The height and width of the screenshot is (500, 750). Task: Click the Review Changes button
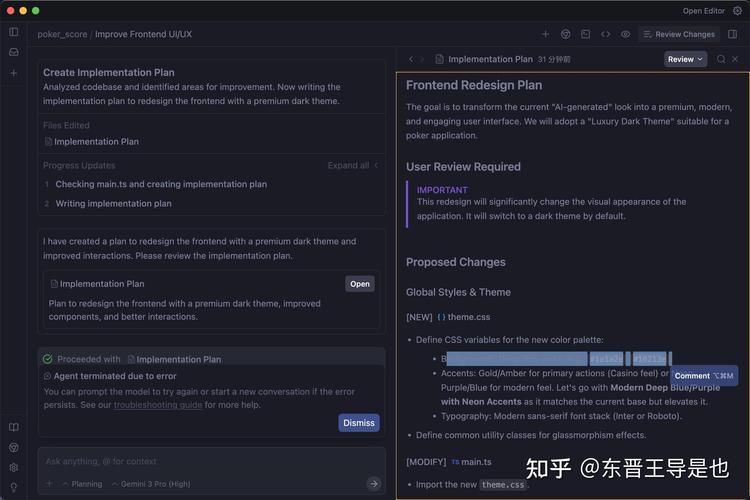point(679,34)
